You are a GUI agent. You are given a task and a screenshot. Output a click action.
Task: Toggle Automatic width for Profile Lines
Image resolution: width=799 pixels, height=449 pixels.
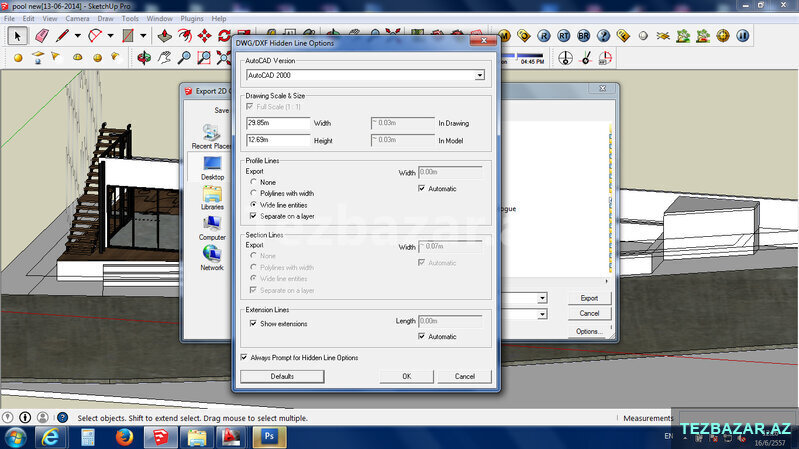(421, 189)
